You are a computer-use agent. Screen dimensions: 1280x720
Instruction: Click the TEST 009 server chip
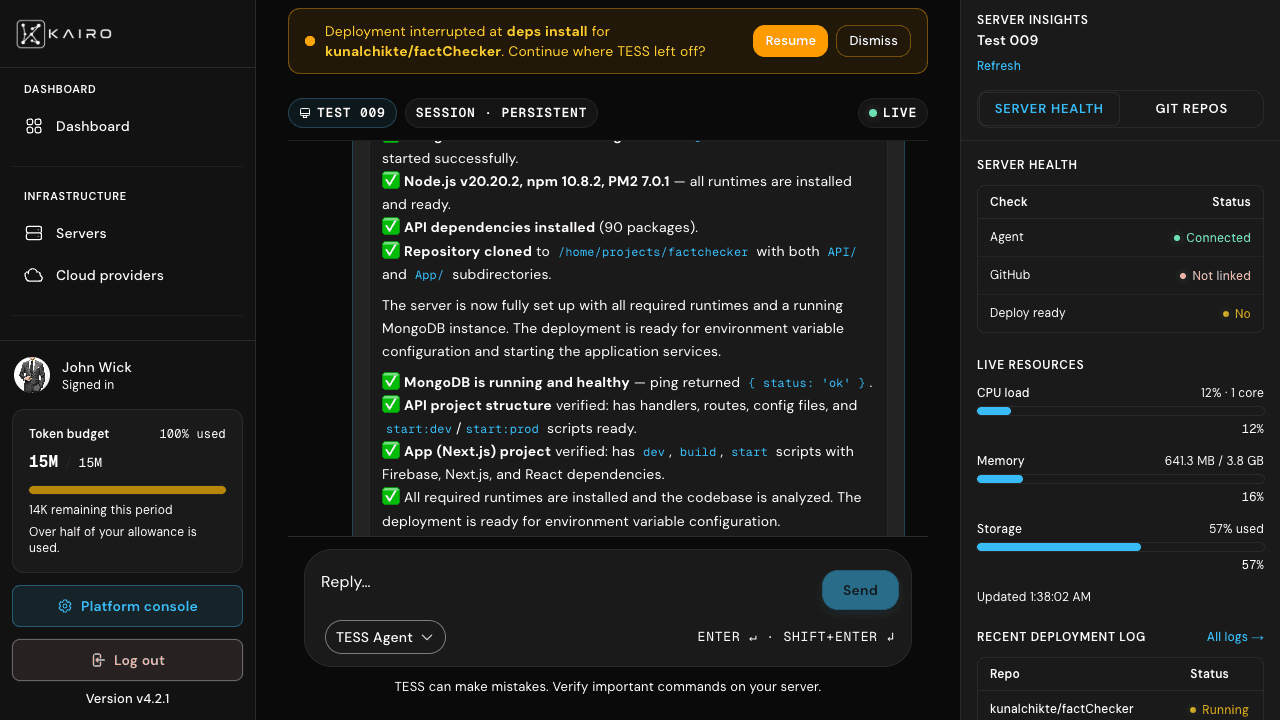point(342,113)
